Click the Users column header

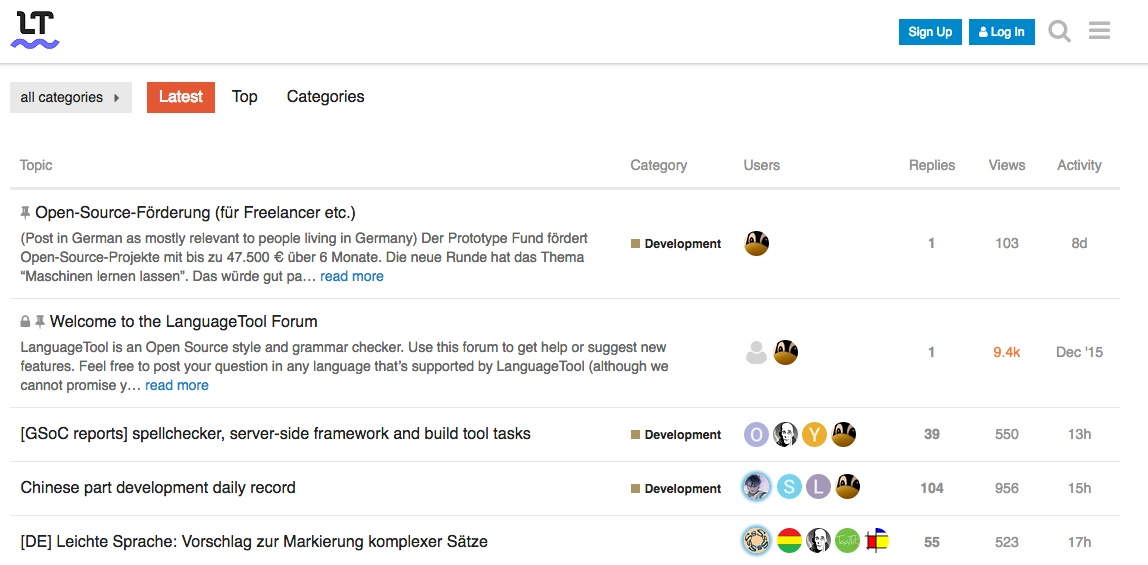[761, 165]
